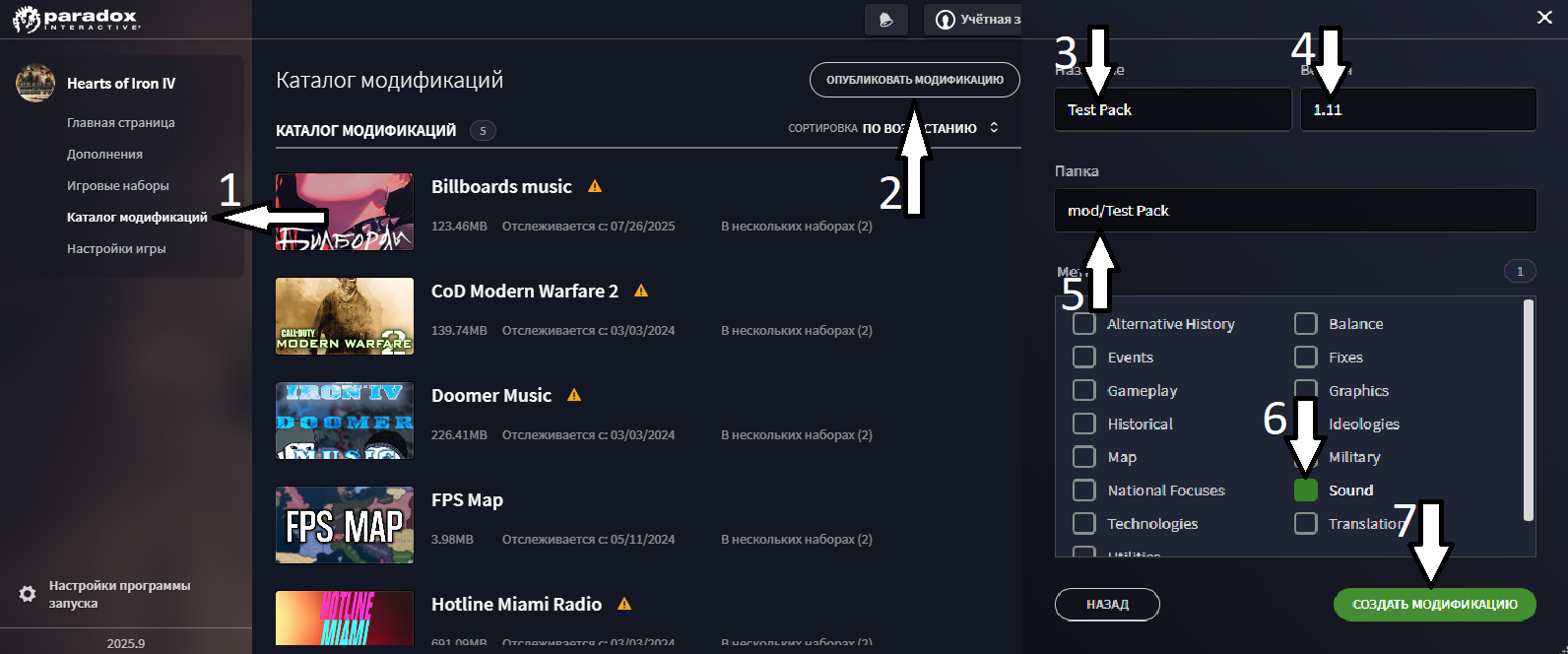Open the Doomer Music thumbnail
This screenshot has width=1568, height=654.
tap(345, 421)
